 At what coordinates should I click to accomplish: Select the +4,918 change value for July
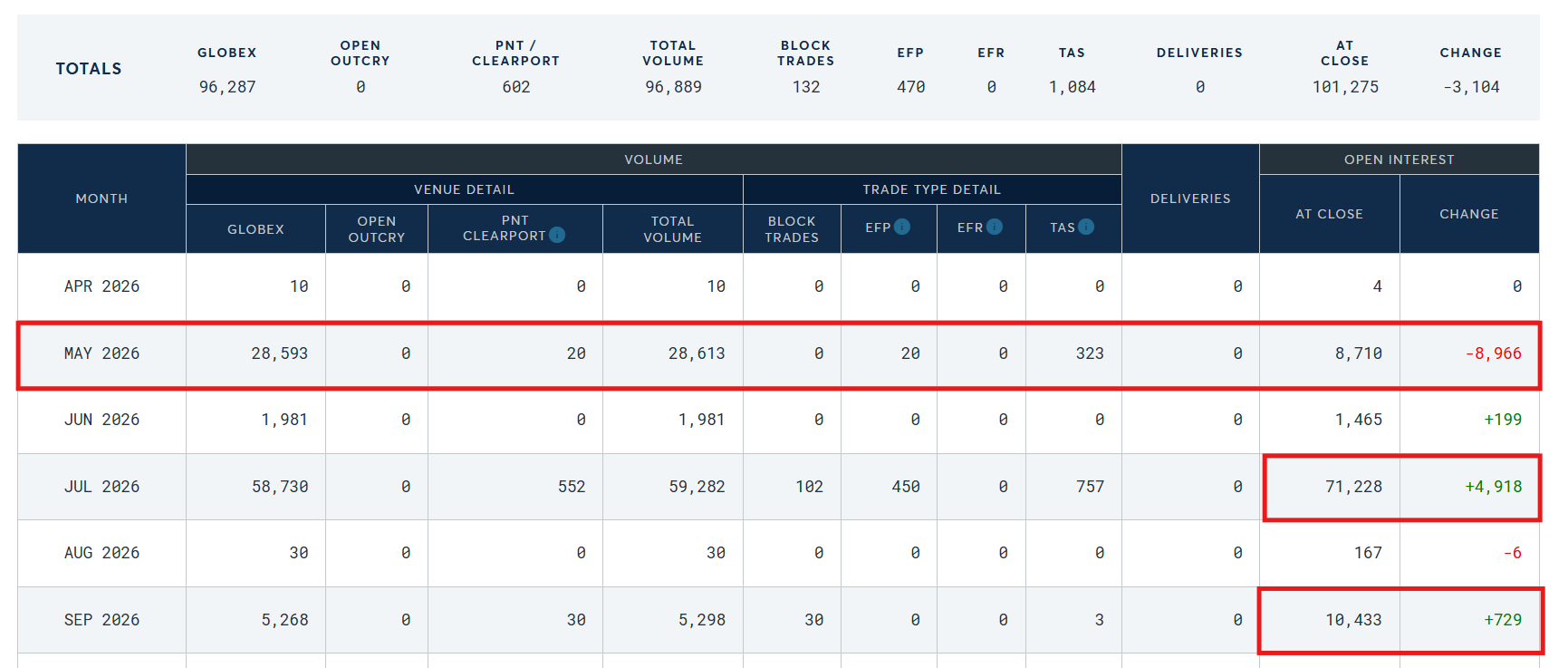pos(1493,487)
